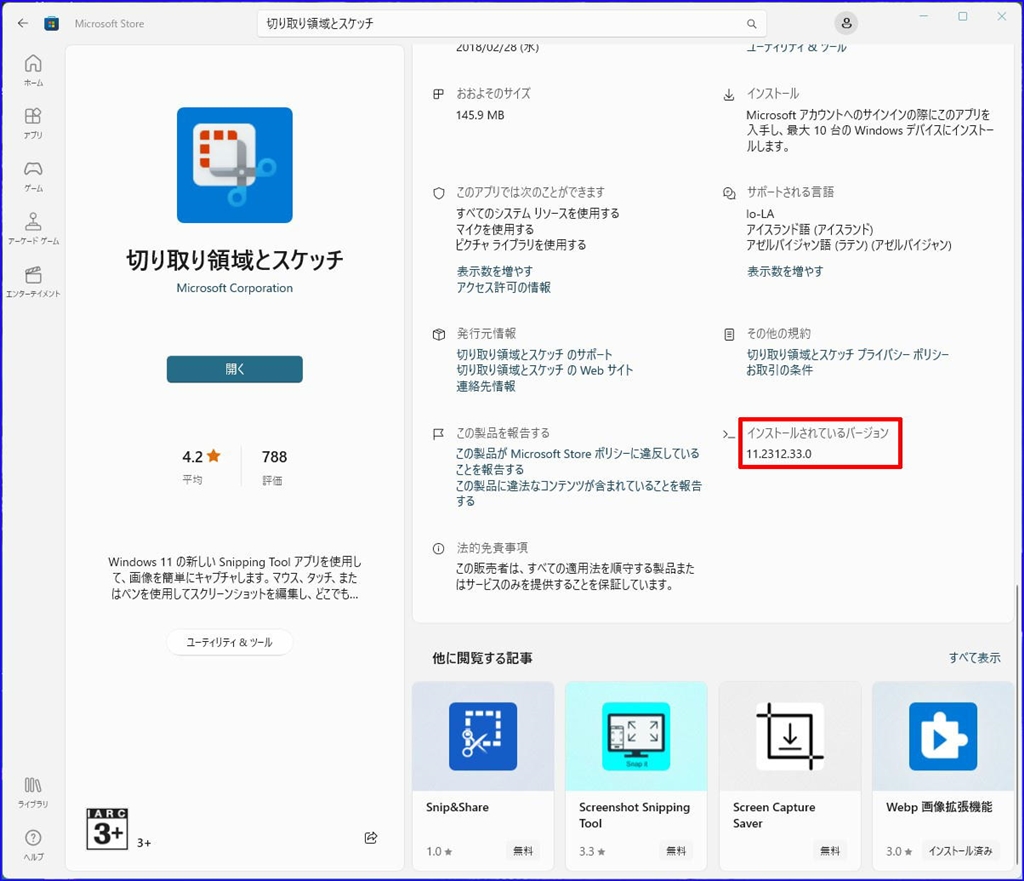Open ヘルプ in the sidebar
Viewport: 1024px width, 881px height.
pyautogui.click(x=33, y=845)
